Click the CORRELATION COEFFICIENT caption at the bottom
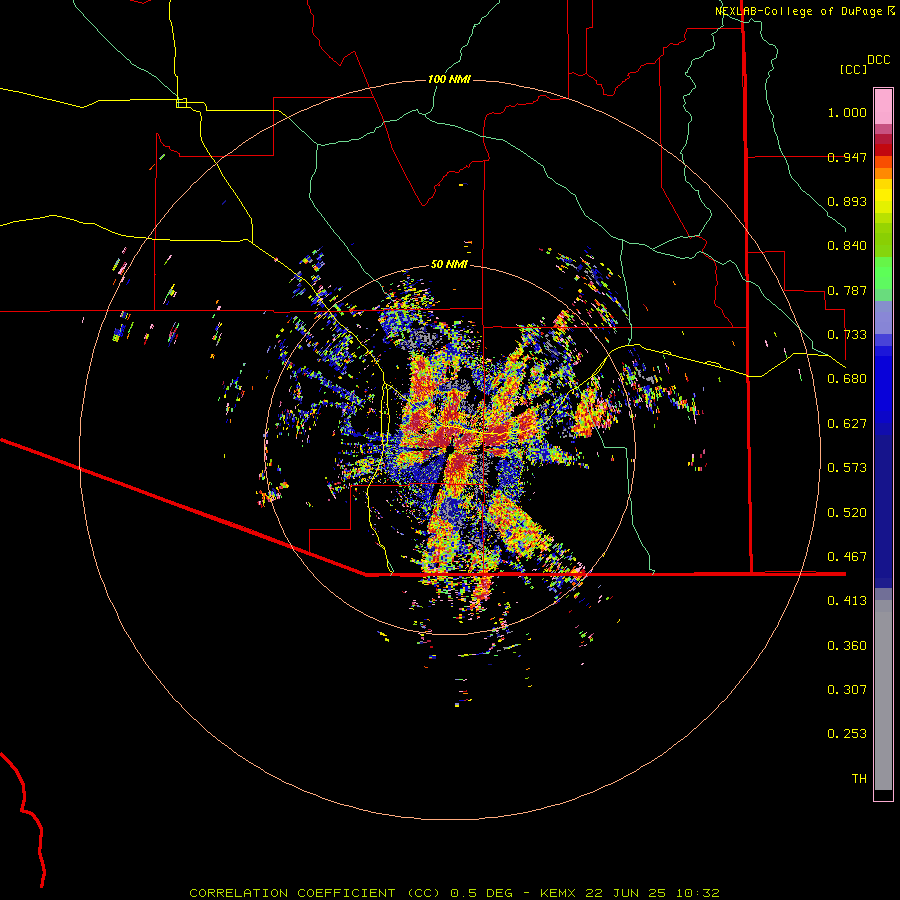Image resolution: width=900 pixels, height=900 pixels. [454, 893]
